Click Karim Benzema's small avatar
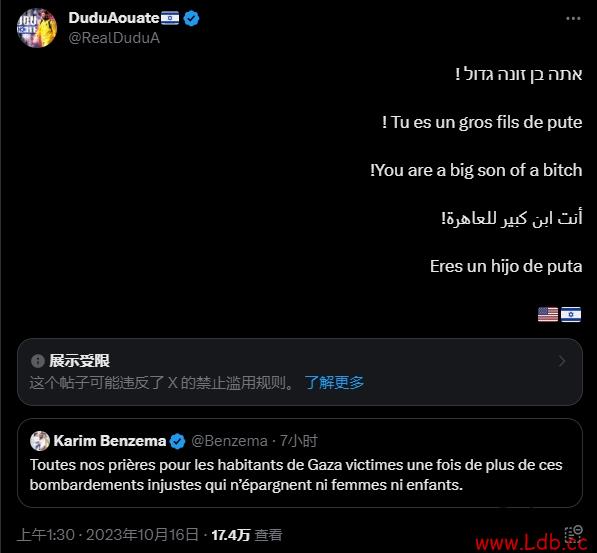 coord(40,441)
